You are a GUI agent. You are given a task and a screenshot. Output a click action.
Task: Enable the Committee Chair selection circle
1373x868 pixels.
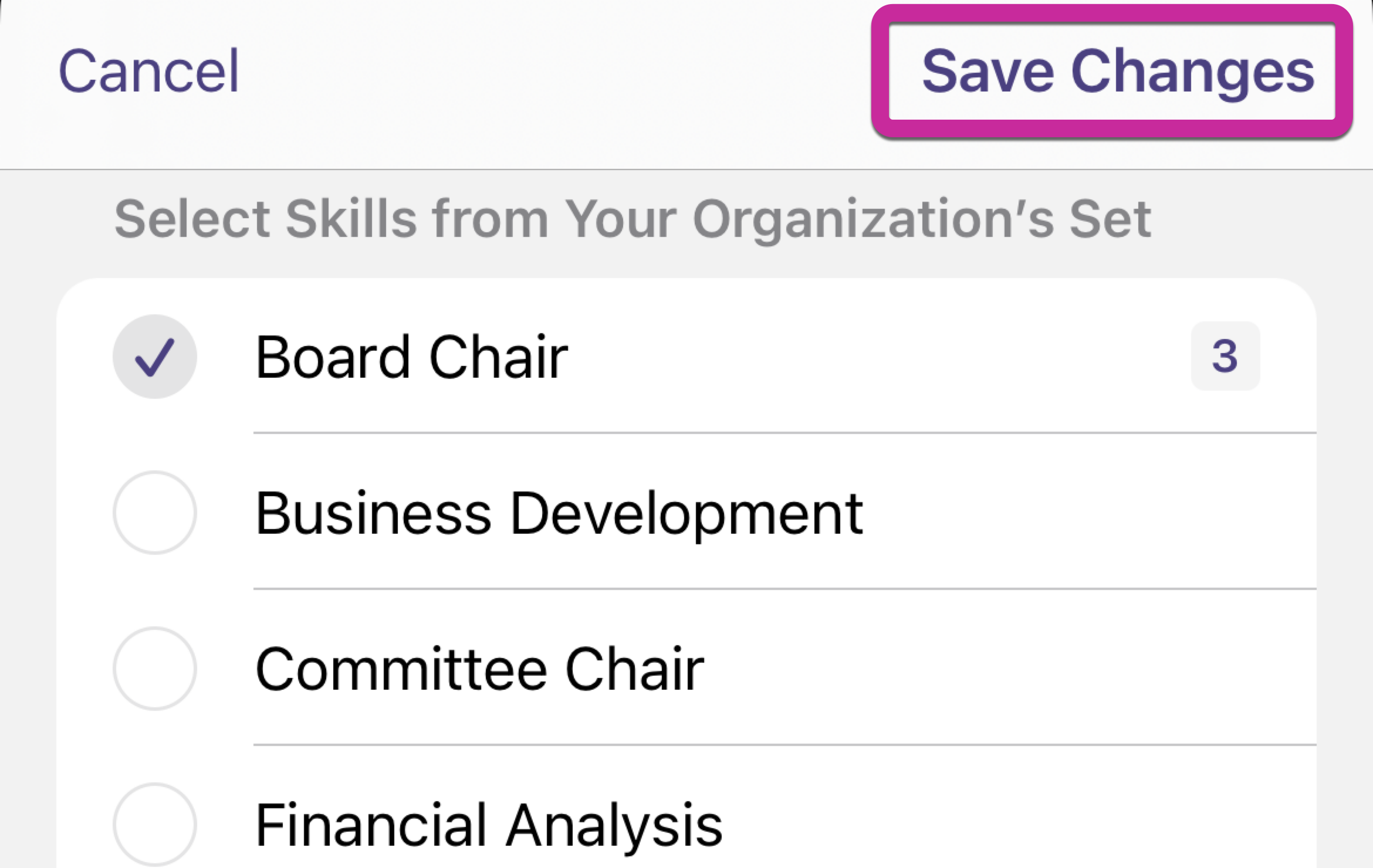point(155,669)
